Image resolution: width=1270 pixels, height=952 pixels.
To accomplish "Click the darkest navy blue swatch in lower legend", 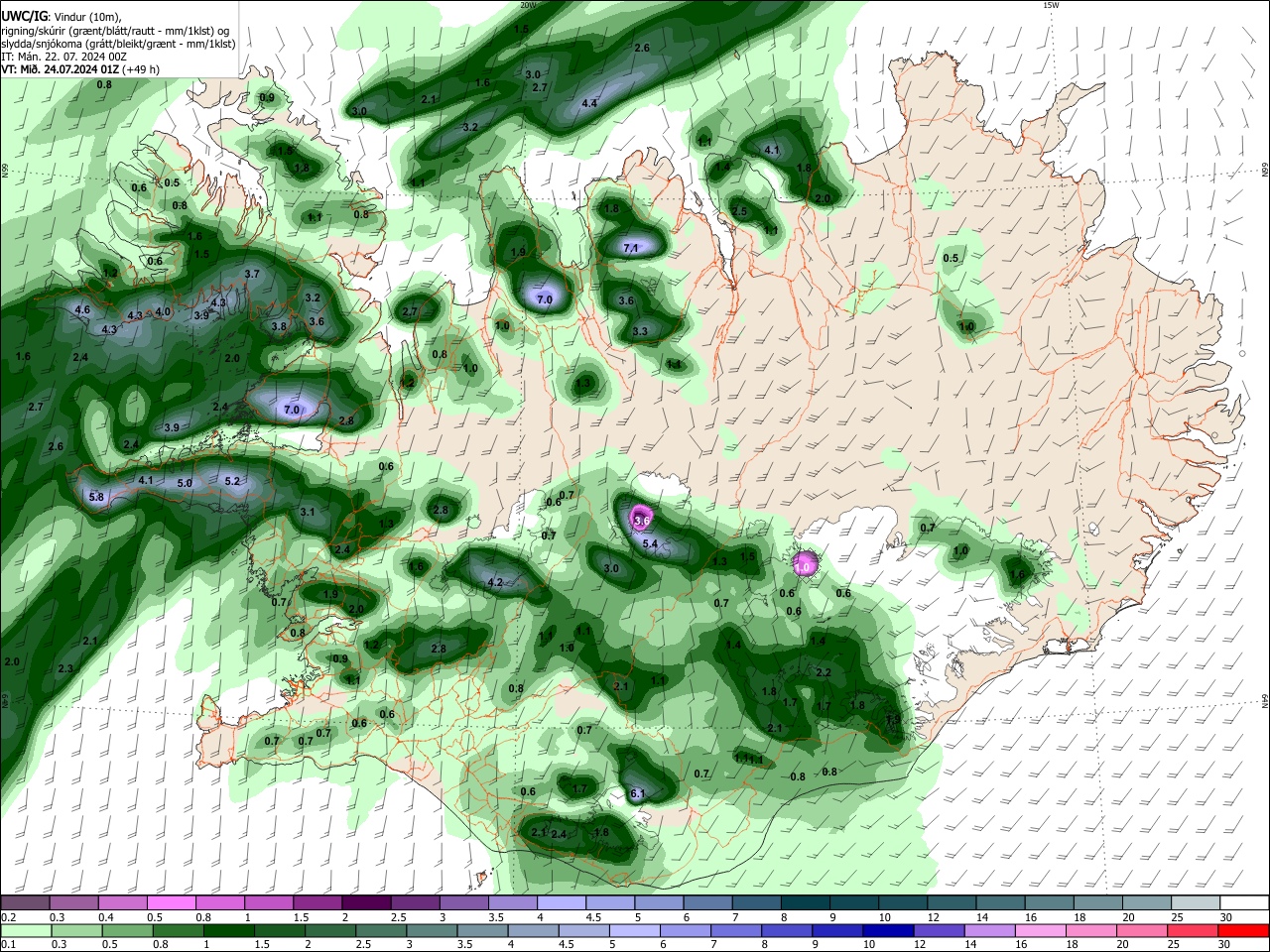I will click(887, 931).
